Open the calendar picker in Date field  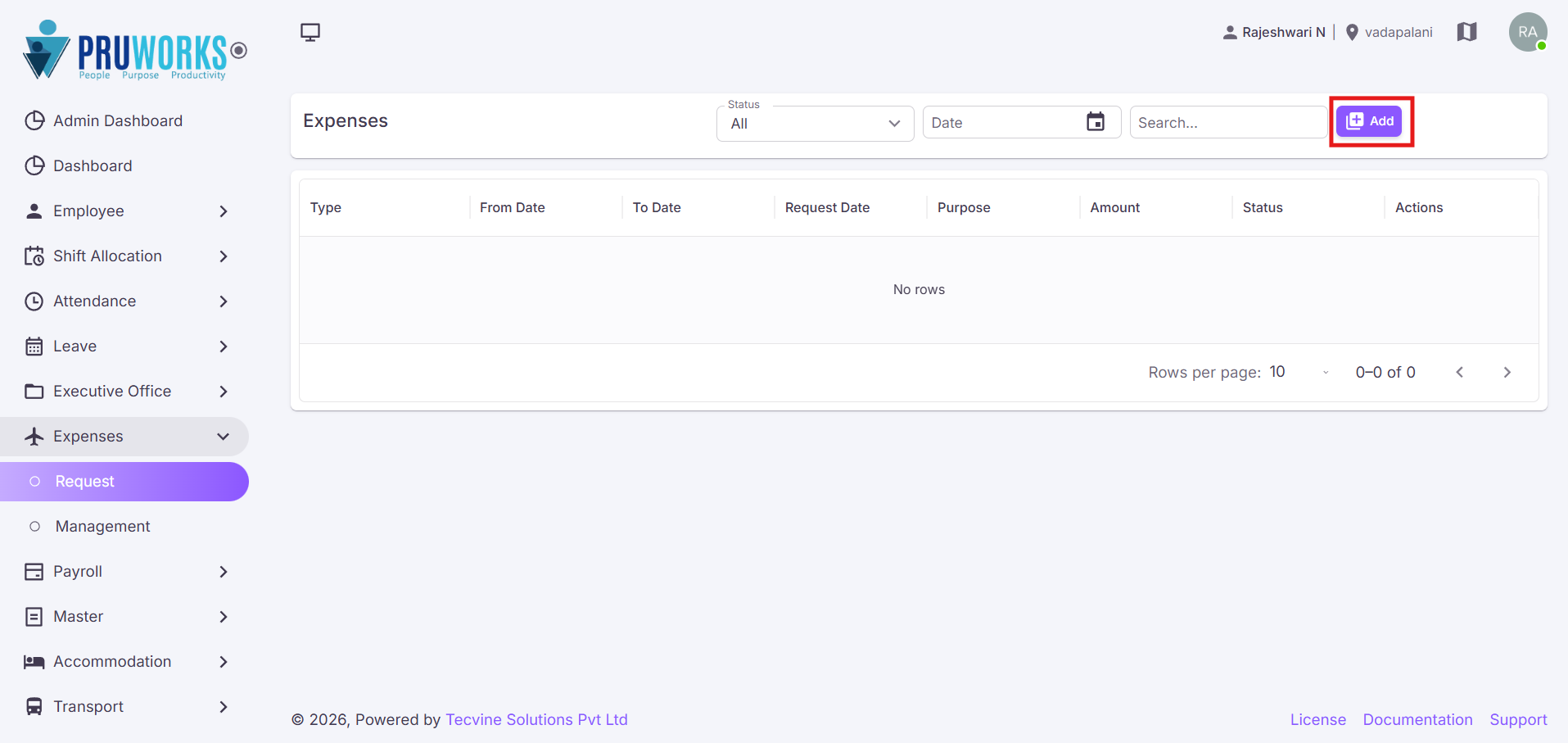(x=1096, y=122)
